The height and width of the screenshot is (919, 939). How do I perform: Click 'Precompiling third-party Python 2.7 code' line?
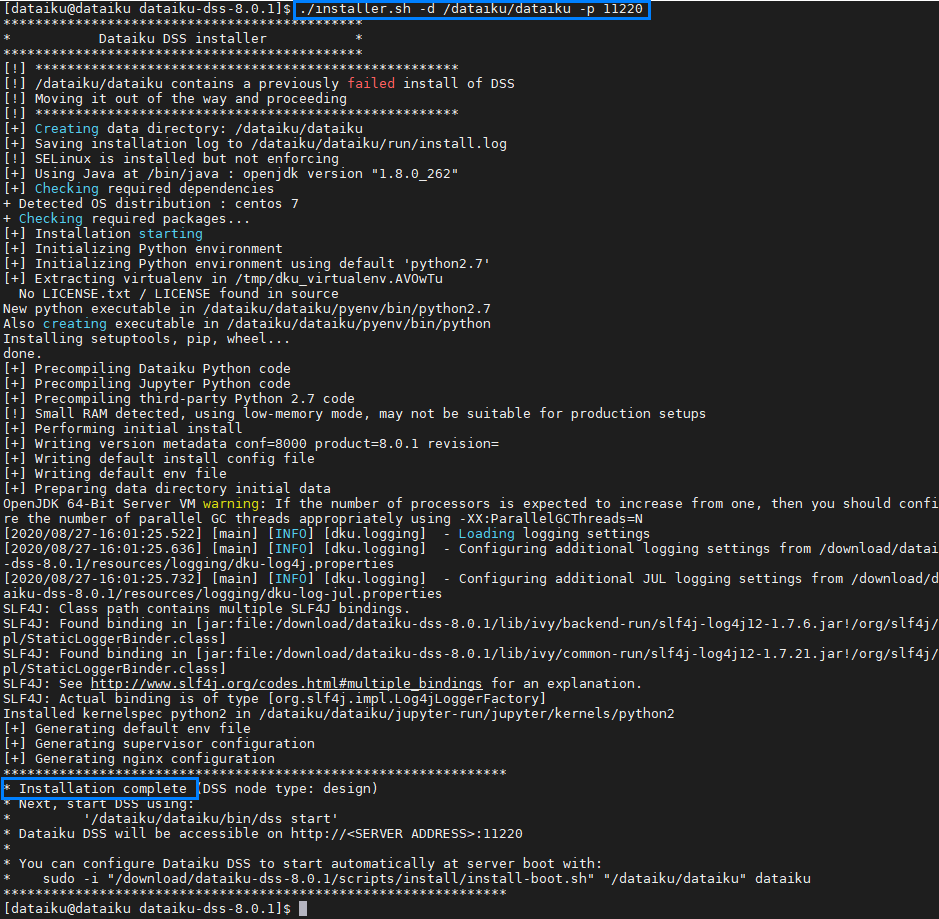pos(179,398)
